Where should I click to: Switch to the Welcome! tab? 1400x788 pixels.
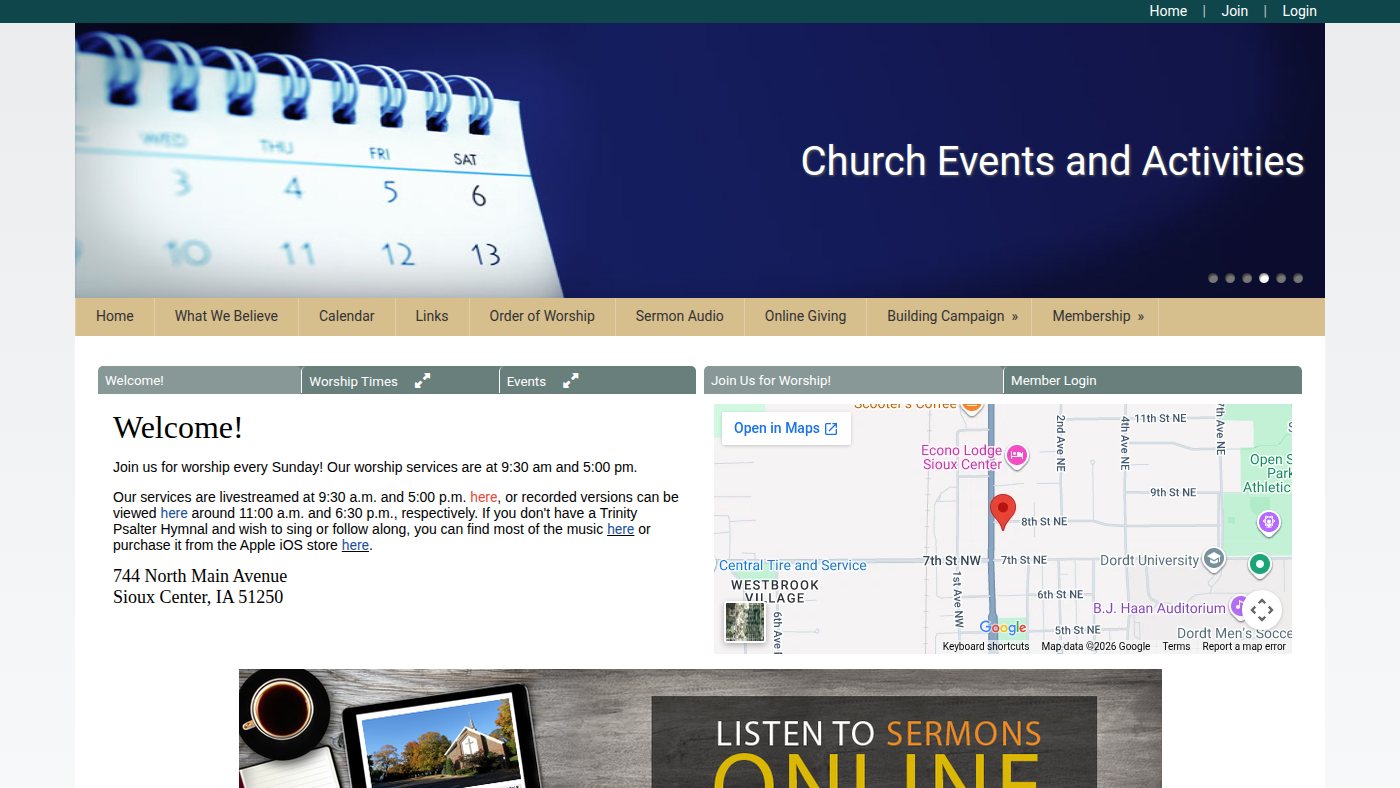199,380
